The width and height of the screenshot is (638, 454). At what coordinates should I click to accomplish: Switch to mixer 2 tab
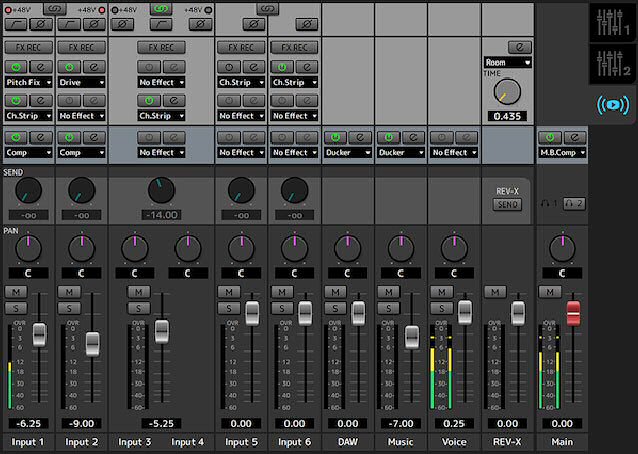(610, 61)
